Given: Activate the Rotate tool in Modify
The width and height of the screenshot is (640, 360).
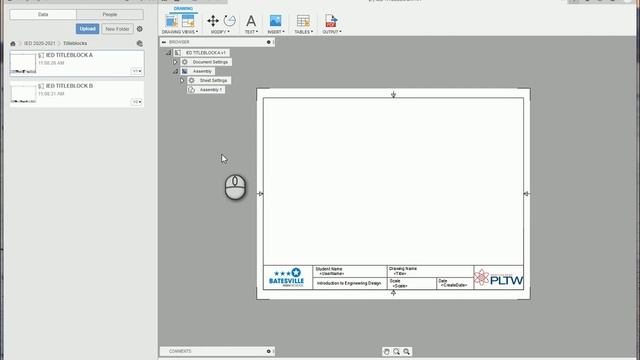Looking at the screenshot, I should (230, 21).
